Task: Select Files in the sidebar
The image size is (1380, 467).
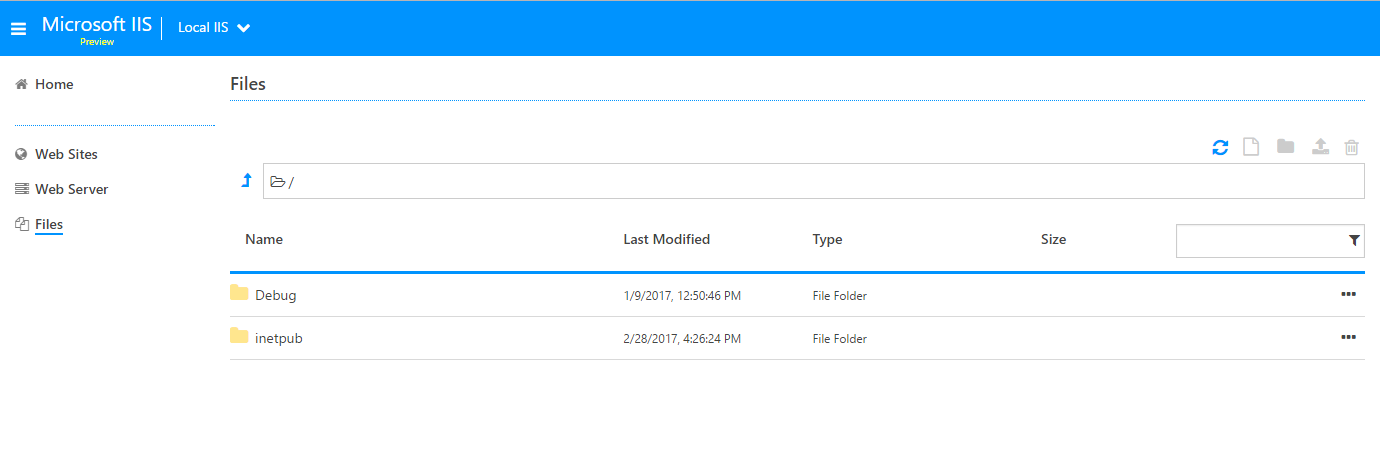Action: coord(49,224)
